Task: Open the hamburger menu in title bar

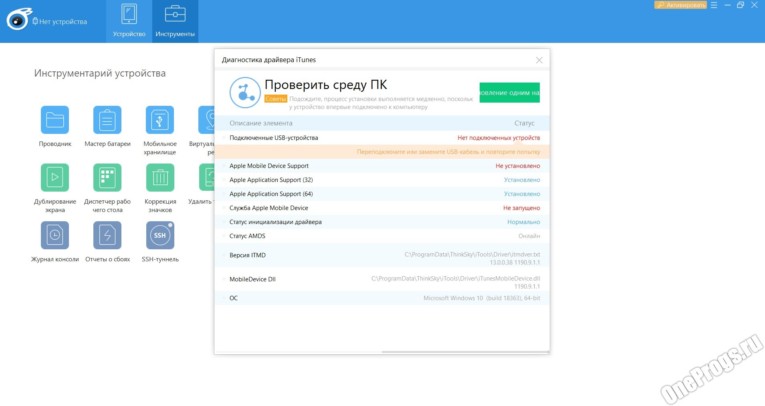Action: coord(714,5)
